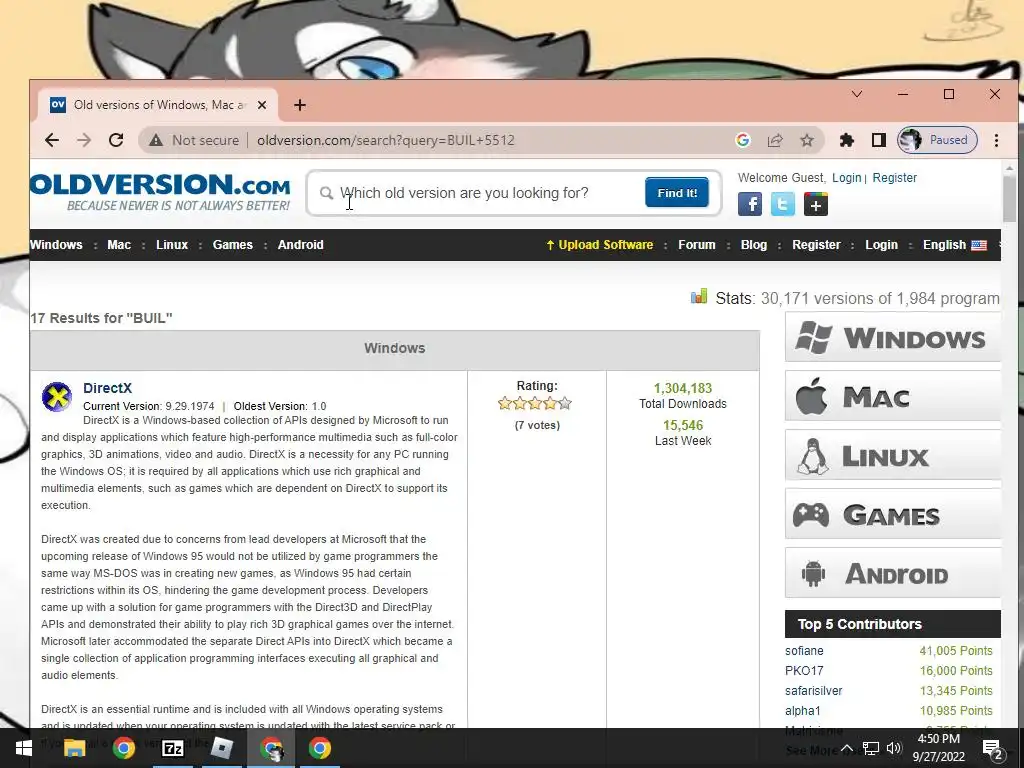Open the Google Plus icon link

816,204
